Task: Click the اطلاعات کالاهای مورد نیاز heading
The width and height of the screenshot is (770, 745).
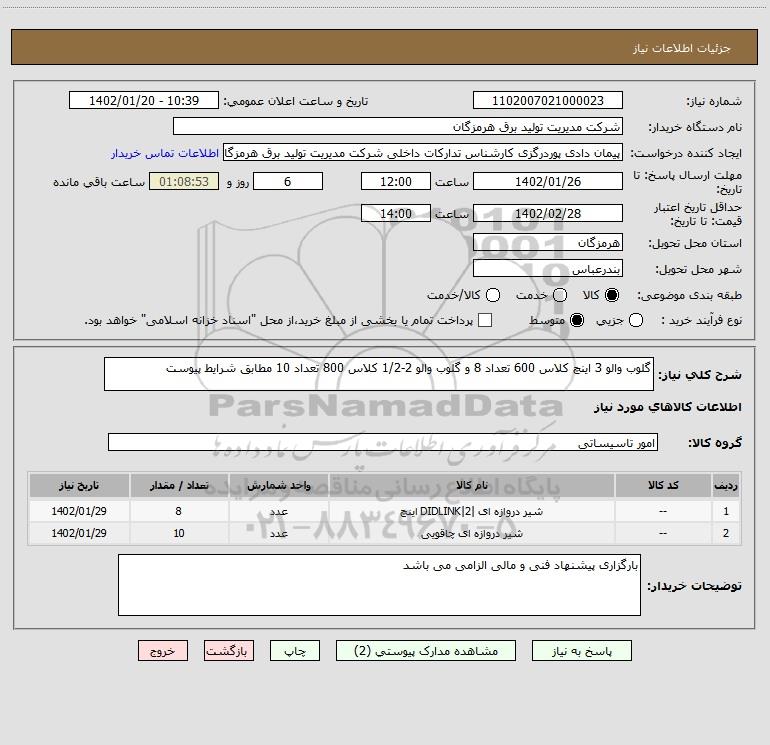Action: click(x=668, y=407)
